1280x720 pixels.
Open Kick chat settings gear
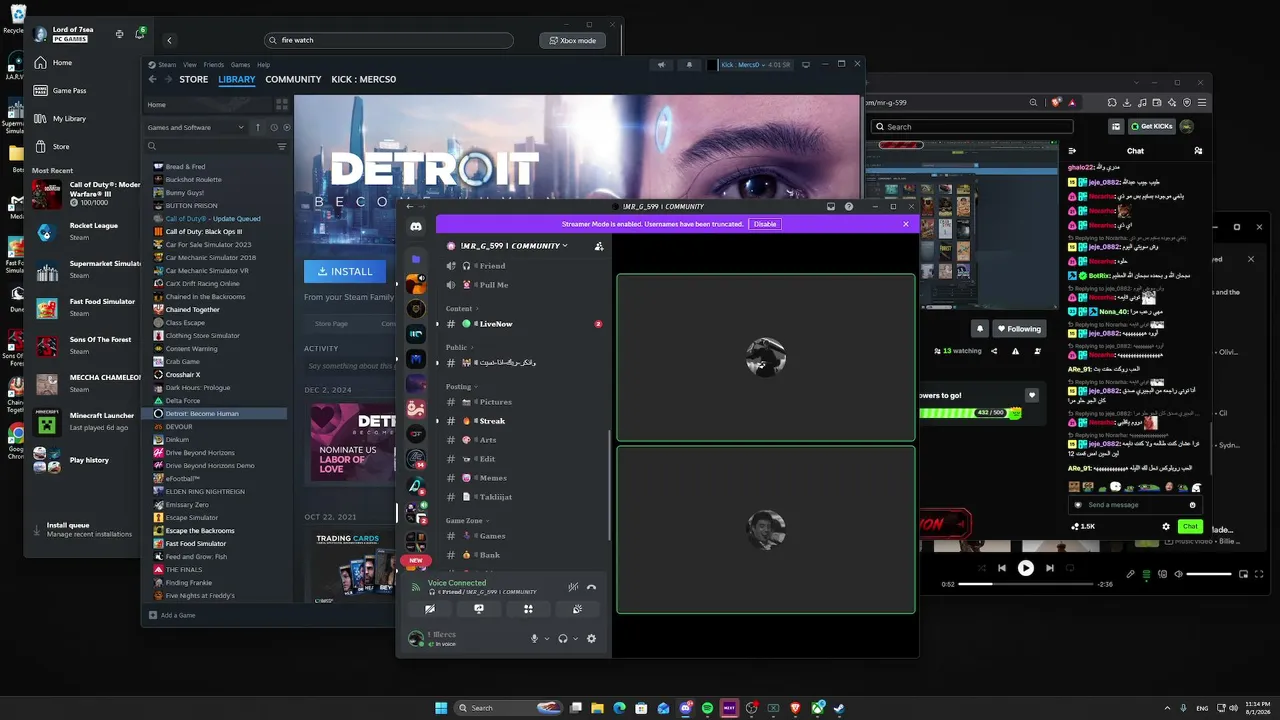coord(1166,526)
